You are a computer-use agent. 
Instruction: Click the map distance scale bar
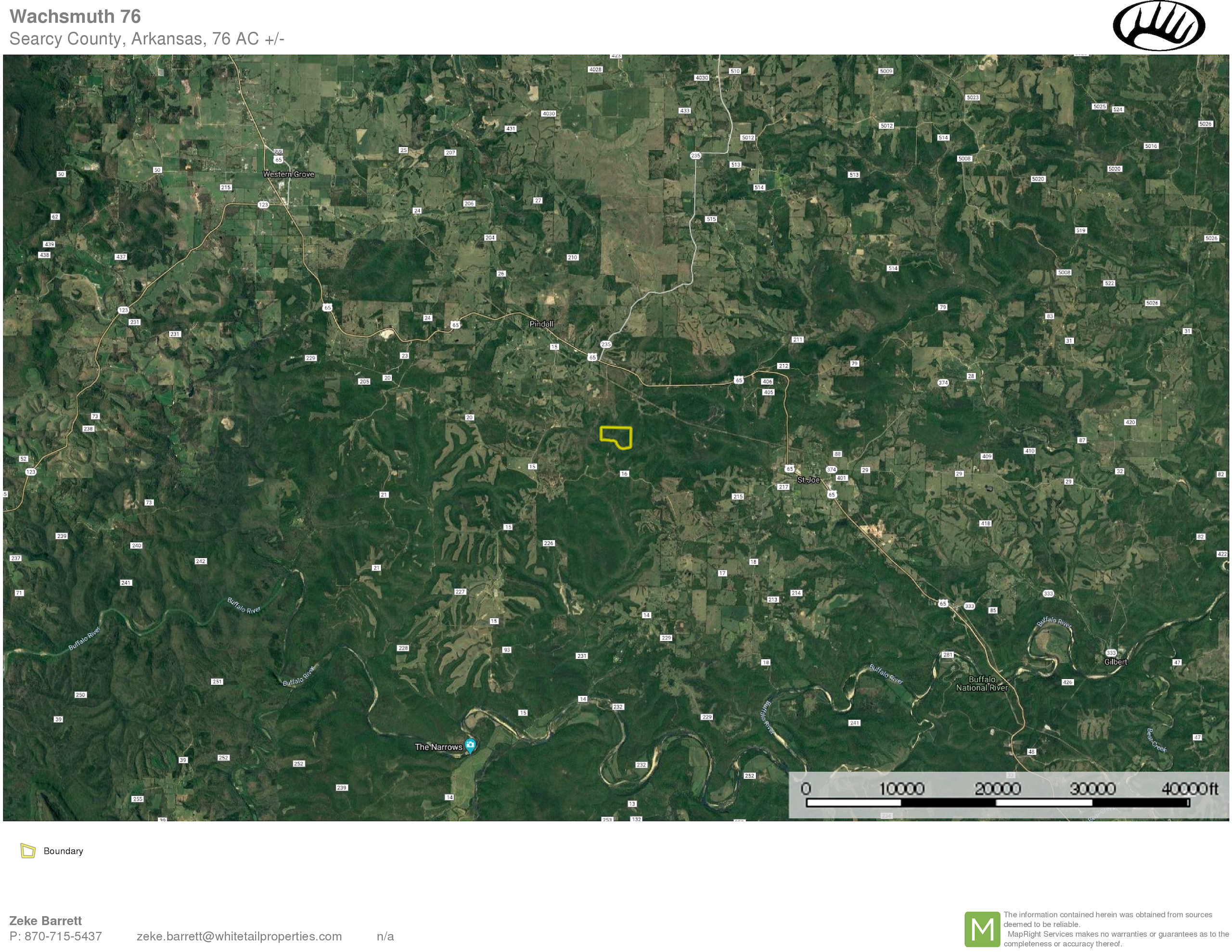point(997,802)
